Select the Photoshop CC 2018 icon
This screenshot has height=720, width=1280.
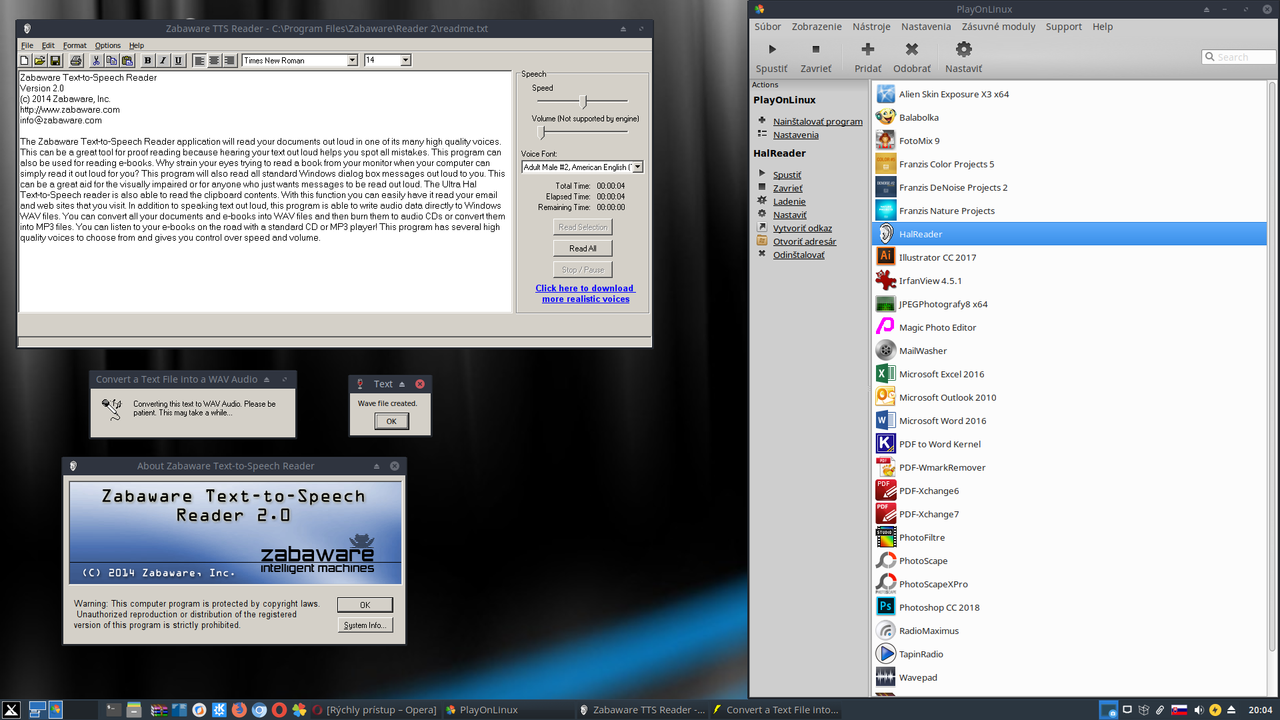pos(885,607)
